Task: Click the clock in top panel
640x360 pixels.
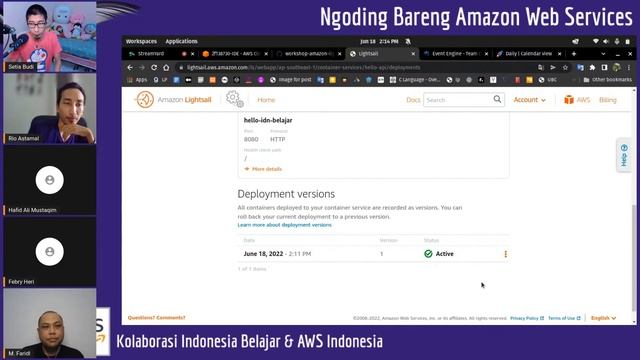Action: pyautogui.click(x=379, y=41)
